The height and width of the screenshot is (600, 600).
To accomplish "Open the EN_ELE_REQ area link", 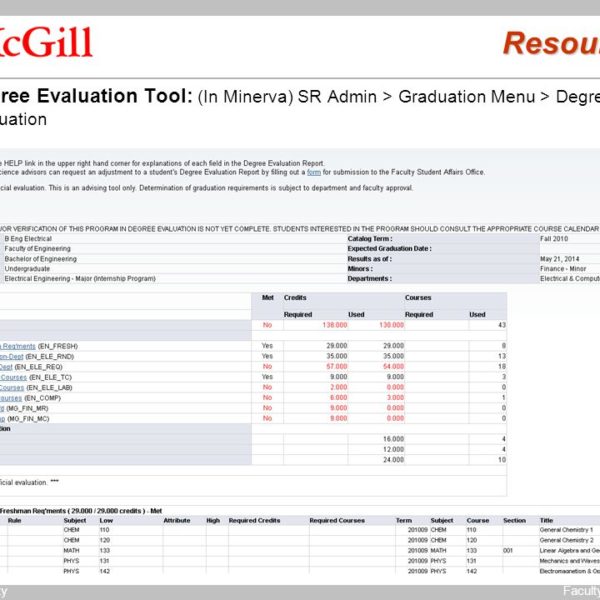I will tap(12, 366).
